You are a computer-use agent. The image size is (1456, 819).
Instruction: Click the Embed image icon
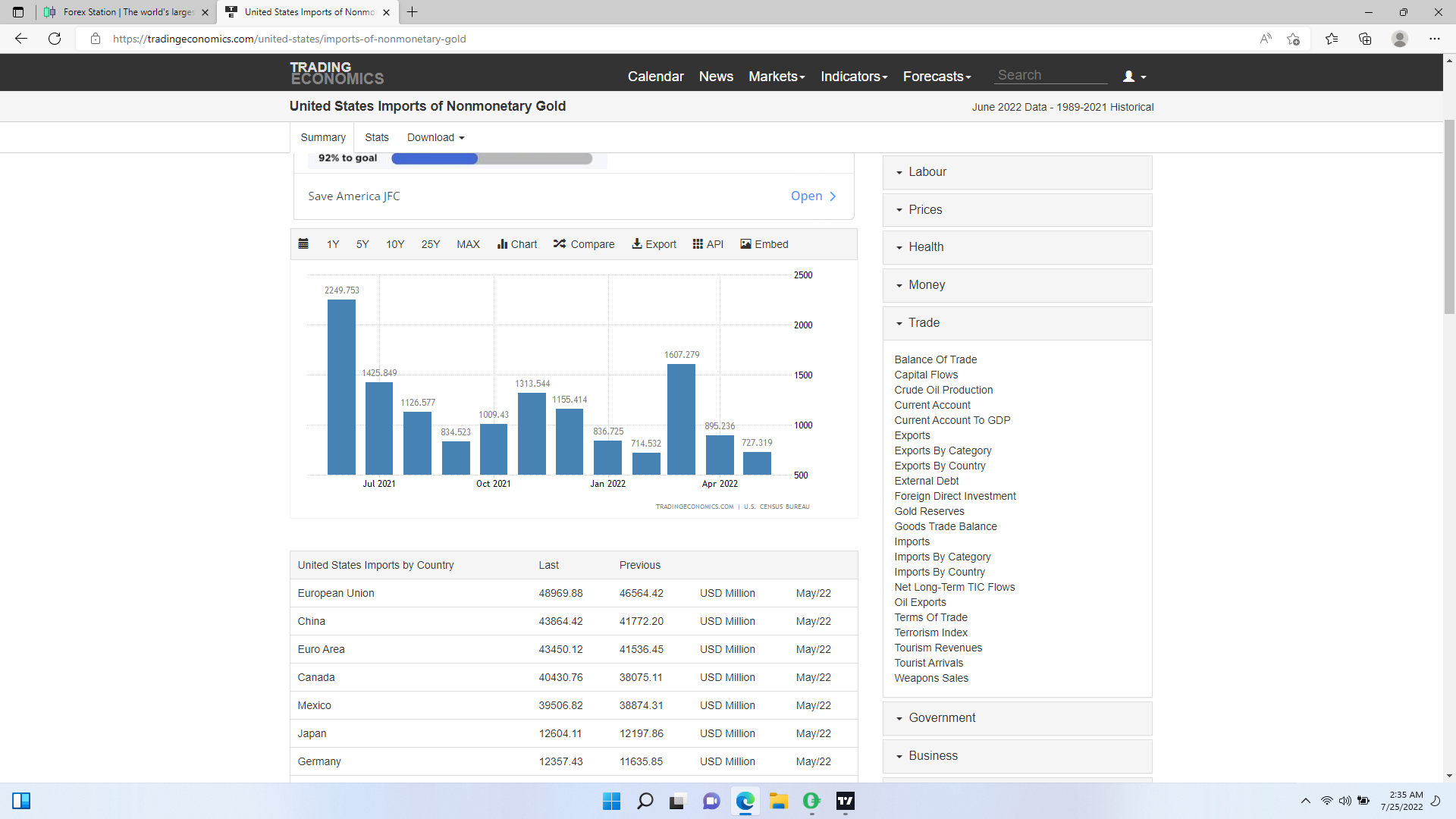[x=745, y=244]
